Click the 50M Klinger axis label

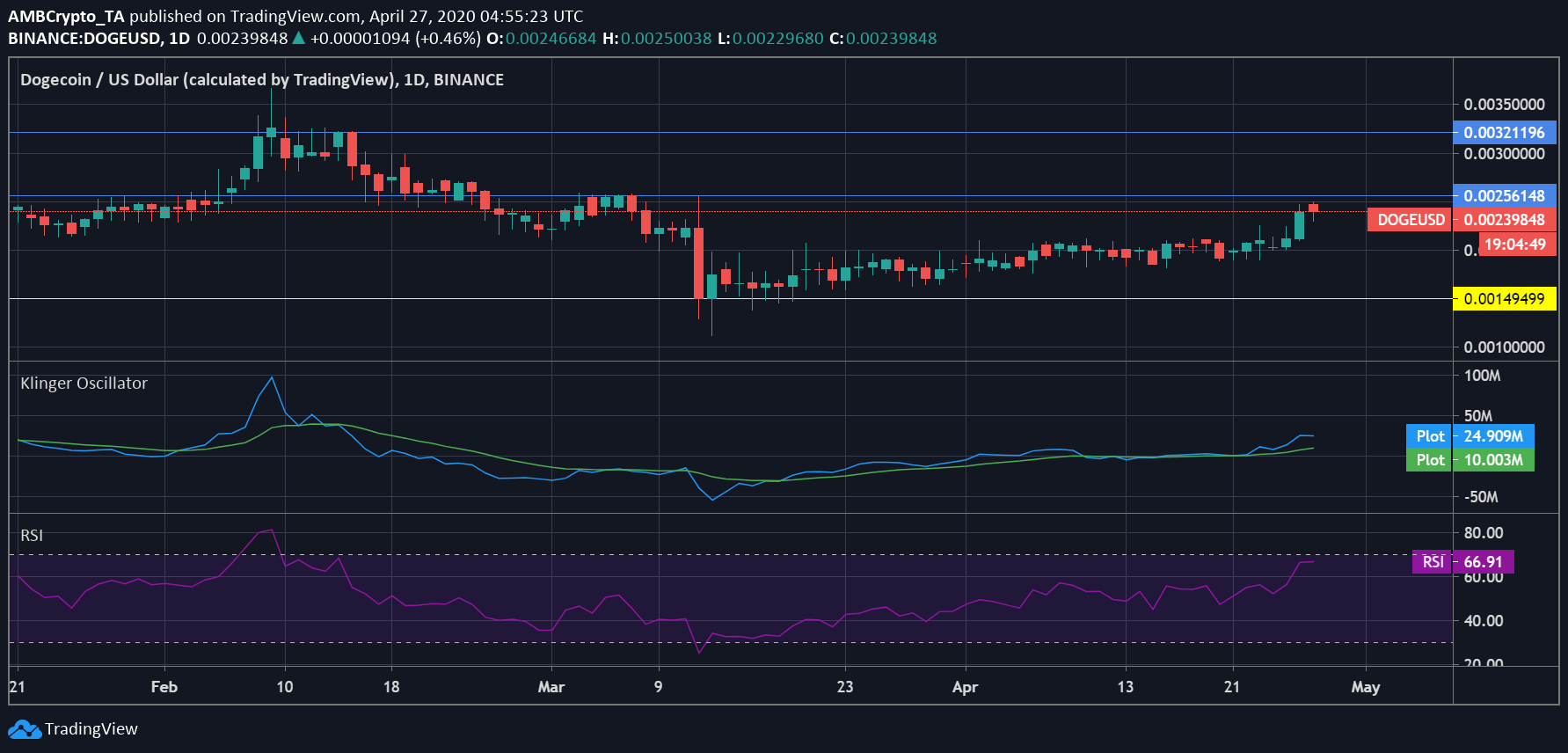click(x=1477, y=416)
